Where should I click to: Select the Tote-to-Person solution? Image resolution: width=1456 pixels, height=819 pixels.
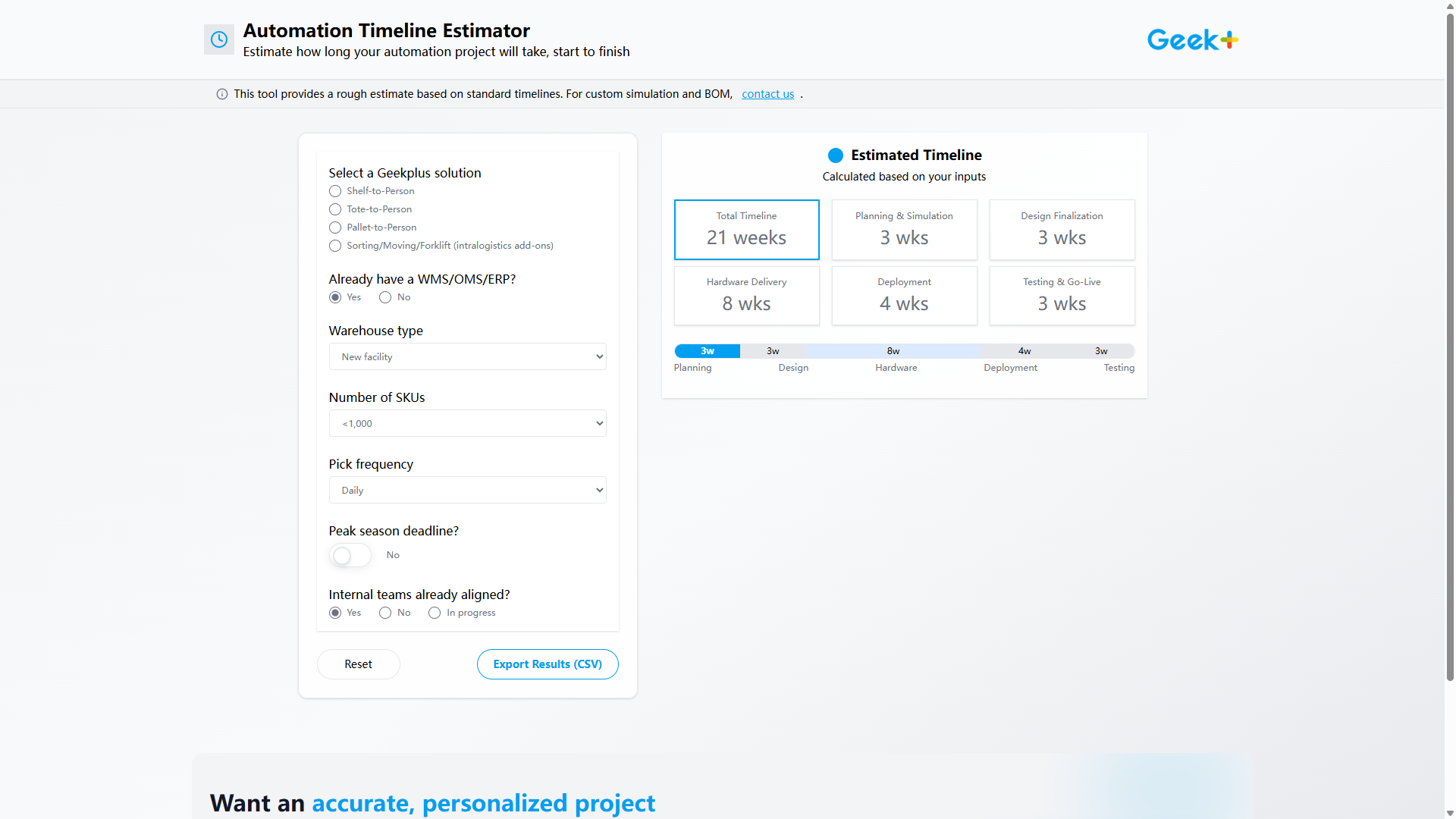pyautogui.click(x=334, y=209)
